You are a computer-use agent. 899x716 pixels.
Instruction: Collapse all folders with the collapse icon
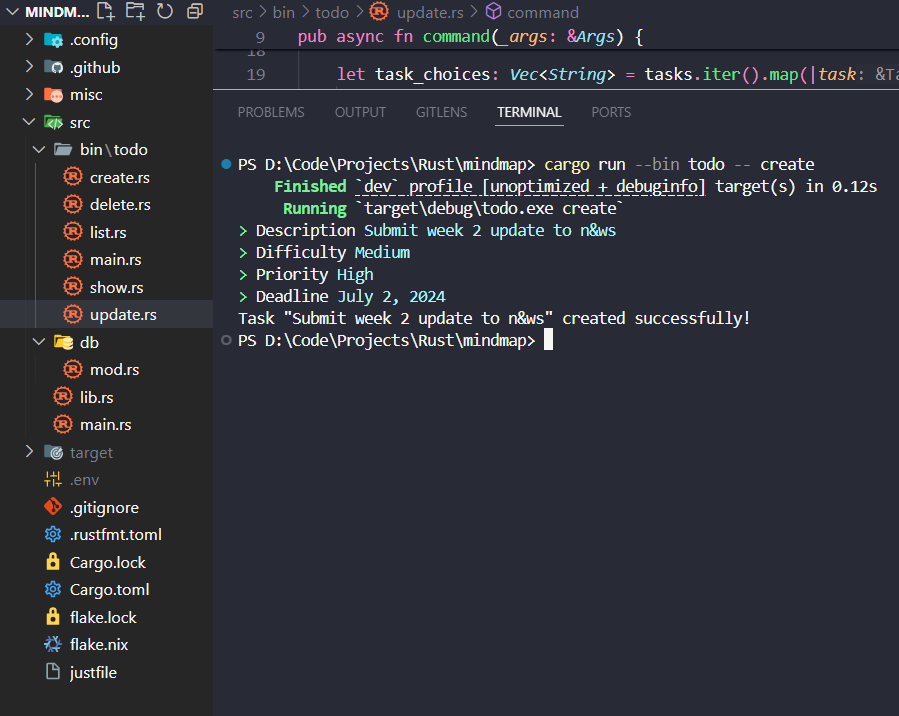tap(195, 11)
